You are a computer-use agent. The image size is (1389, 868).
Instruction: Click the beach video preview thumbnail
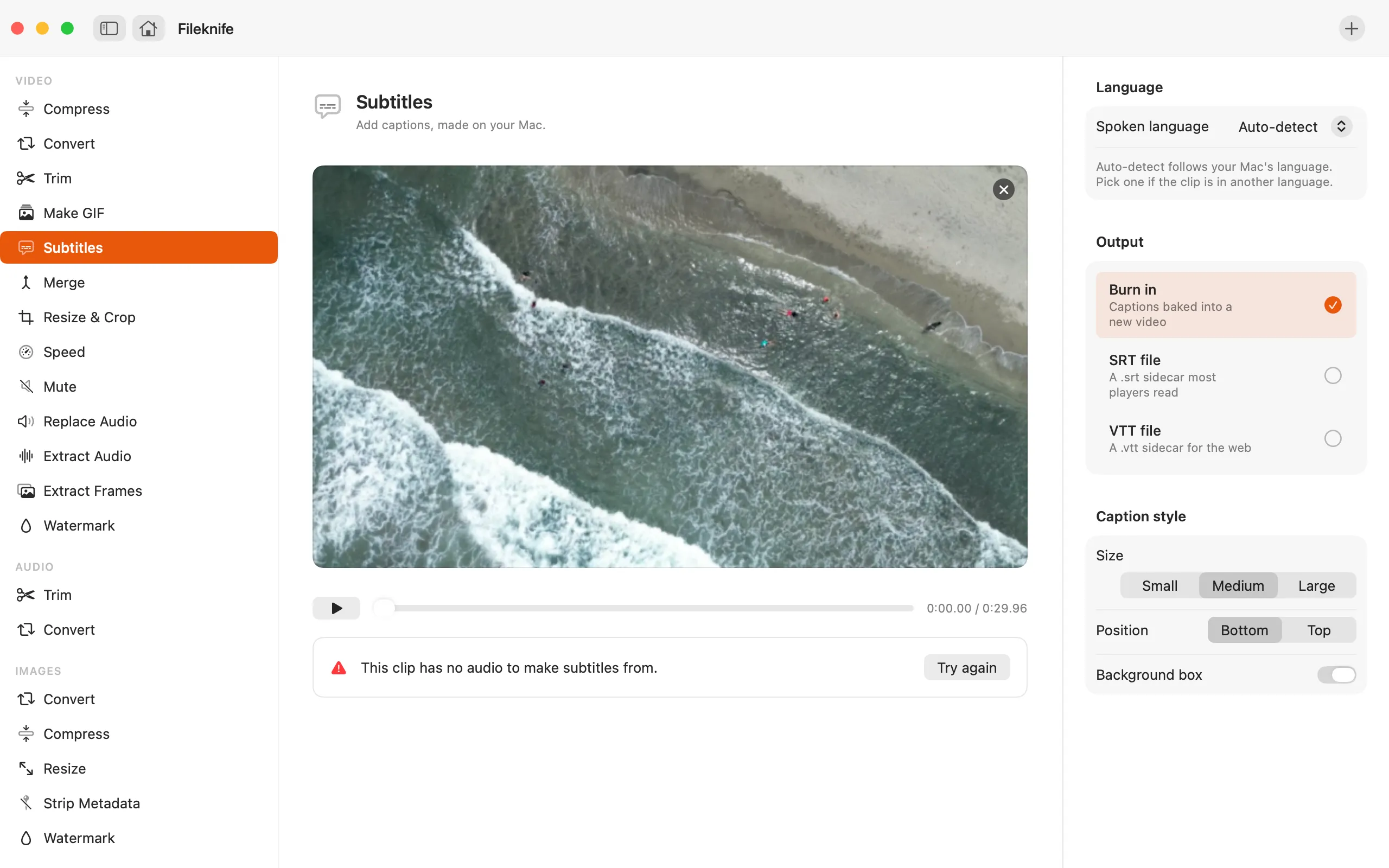[x=670, y=367]
